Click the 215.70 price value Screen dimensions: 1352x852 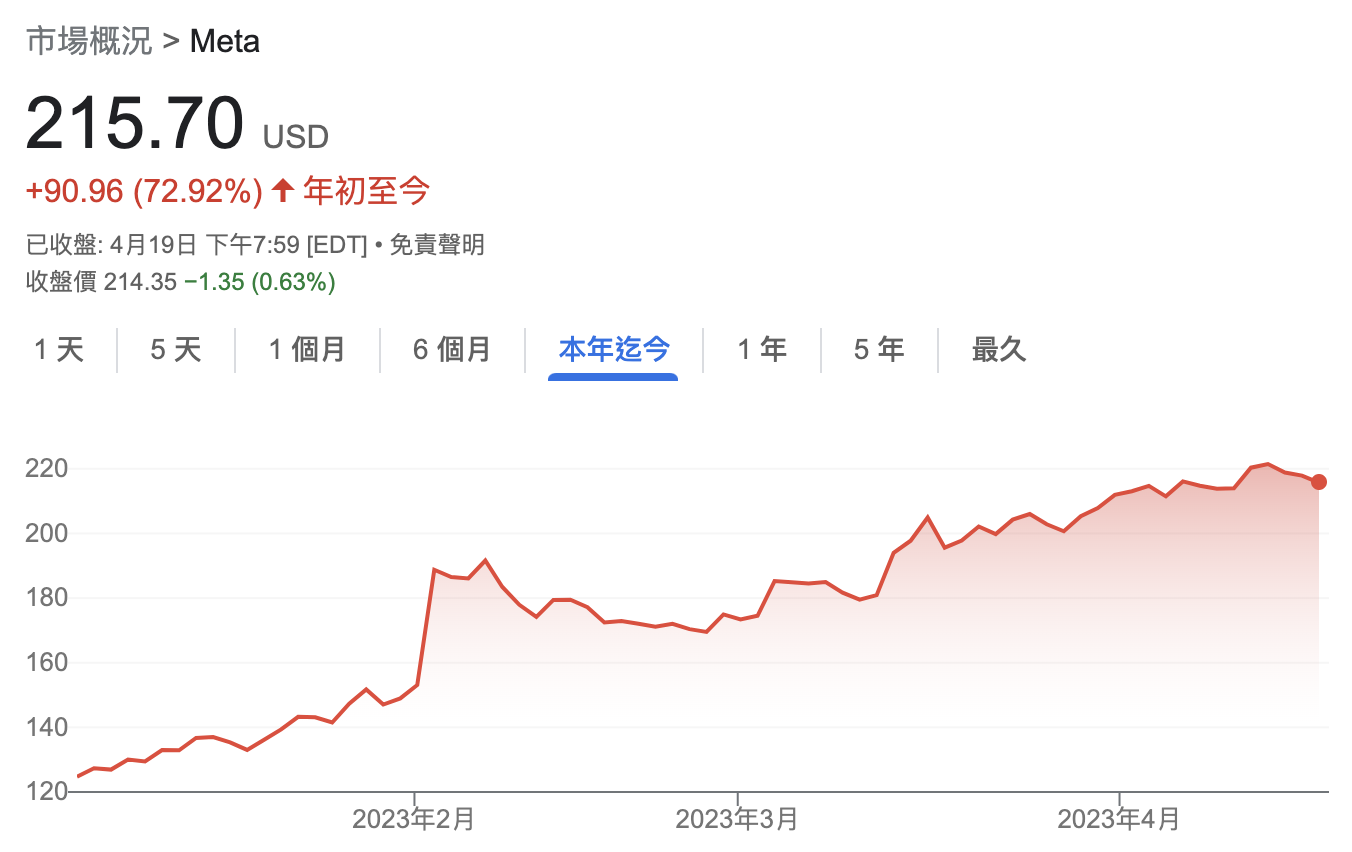click(x=135, y=123)
